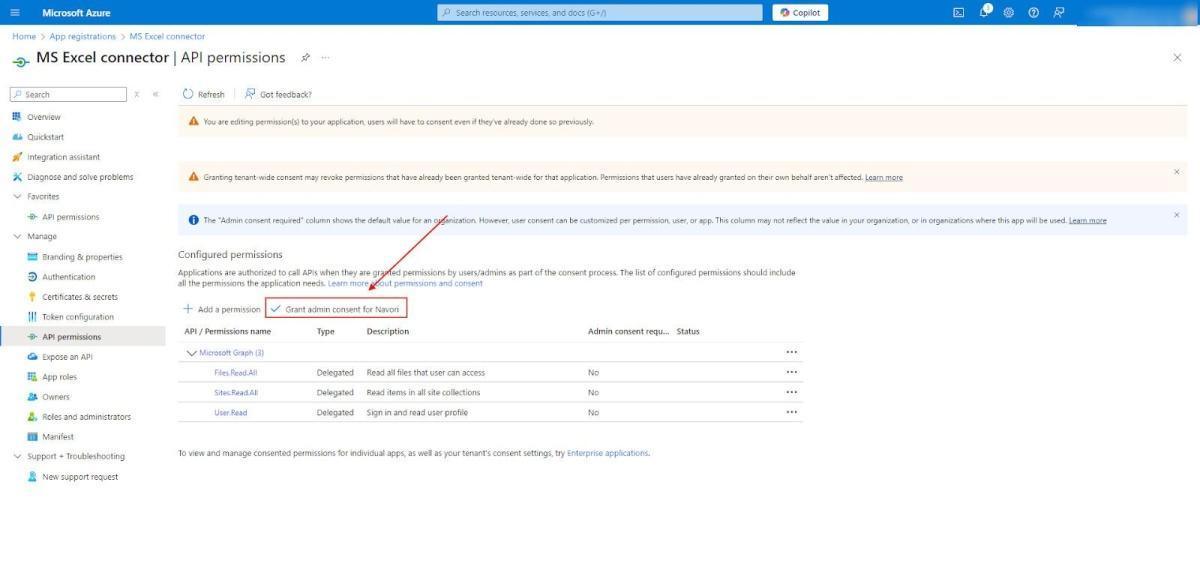The height and width of the screenshot is (569, 1200).
Task: Open Certificates & secrets
Action: pyautogui.click(x=80, y=297)
